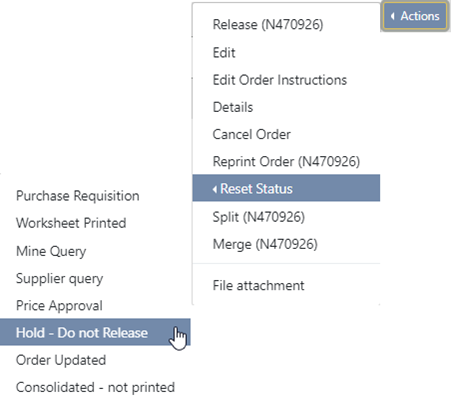451x403 pixels.
Task: Open File attachment option
Action: [x=286, y=286]
